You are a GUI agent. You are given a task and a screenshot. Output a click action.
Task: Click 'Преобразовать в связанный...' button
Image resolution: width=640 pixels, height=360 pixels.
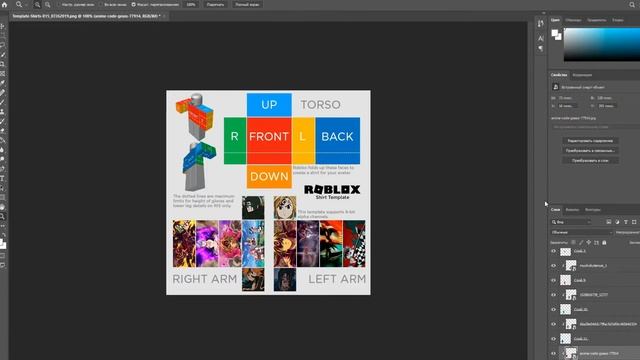click(590, 151)
